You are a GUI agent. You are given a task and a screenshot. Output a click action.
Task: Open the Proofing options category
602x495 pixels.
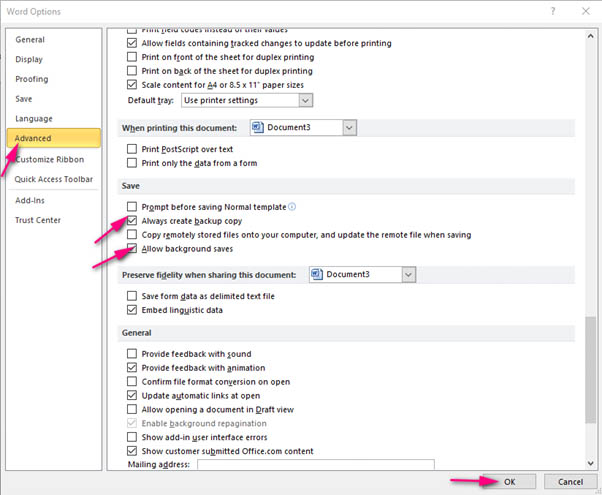pos(53,79)
